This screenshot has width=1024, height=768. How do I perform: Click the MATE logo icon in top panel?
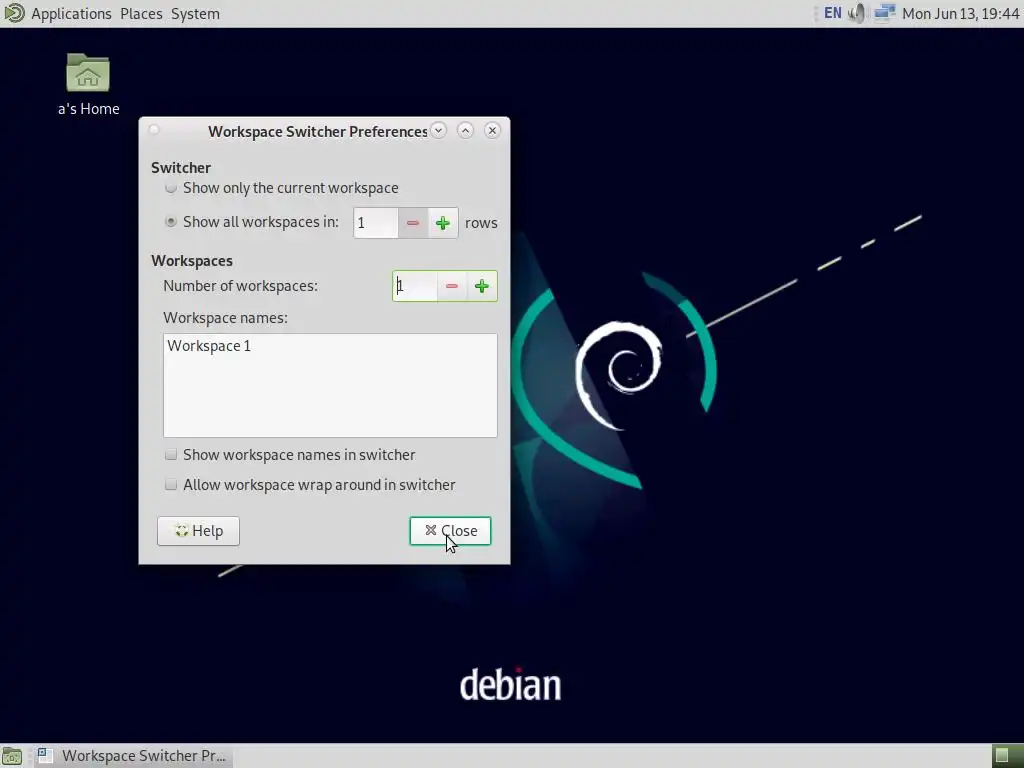click(14, 13)
